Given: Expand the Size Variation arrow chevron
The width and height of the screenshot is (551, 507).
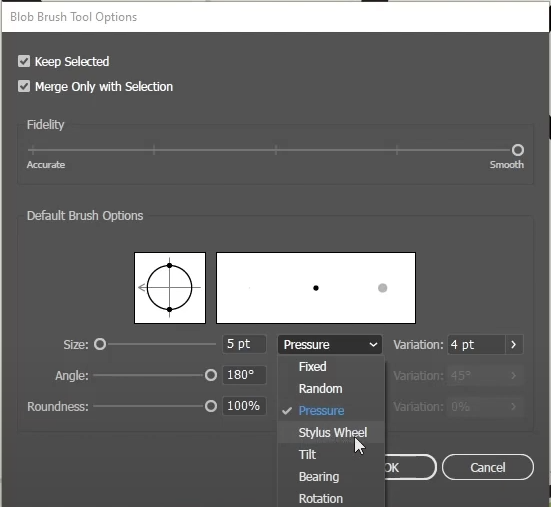Looking at the screenshot, I should pos(514,345).
